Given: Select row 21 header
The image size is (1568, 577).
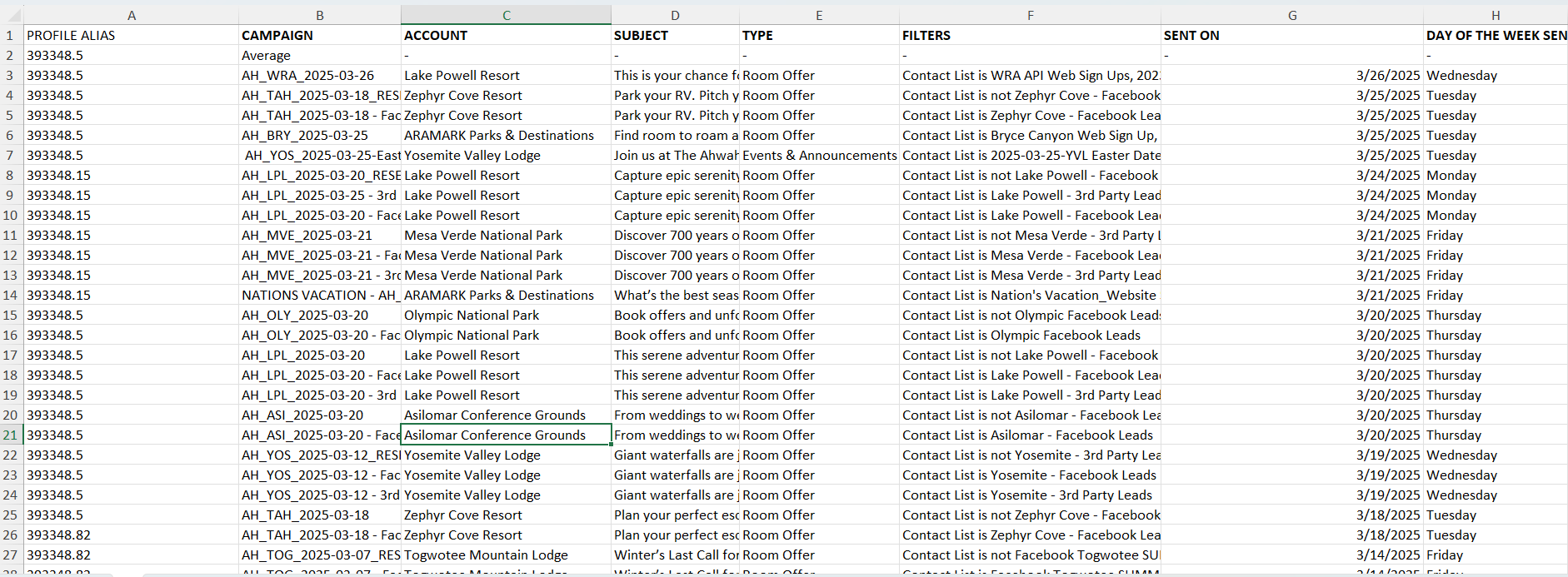Looking at the screenshot, I should tap(12, 435).
